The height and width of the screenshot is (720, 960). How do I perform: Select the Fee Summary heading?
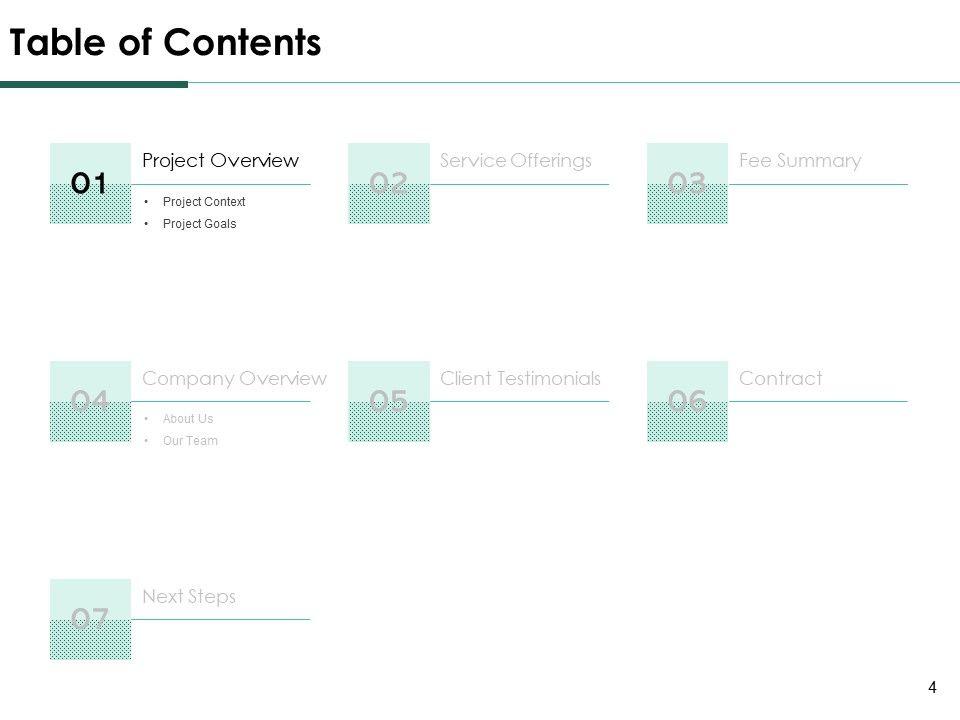tap(800, 160)
